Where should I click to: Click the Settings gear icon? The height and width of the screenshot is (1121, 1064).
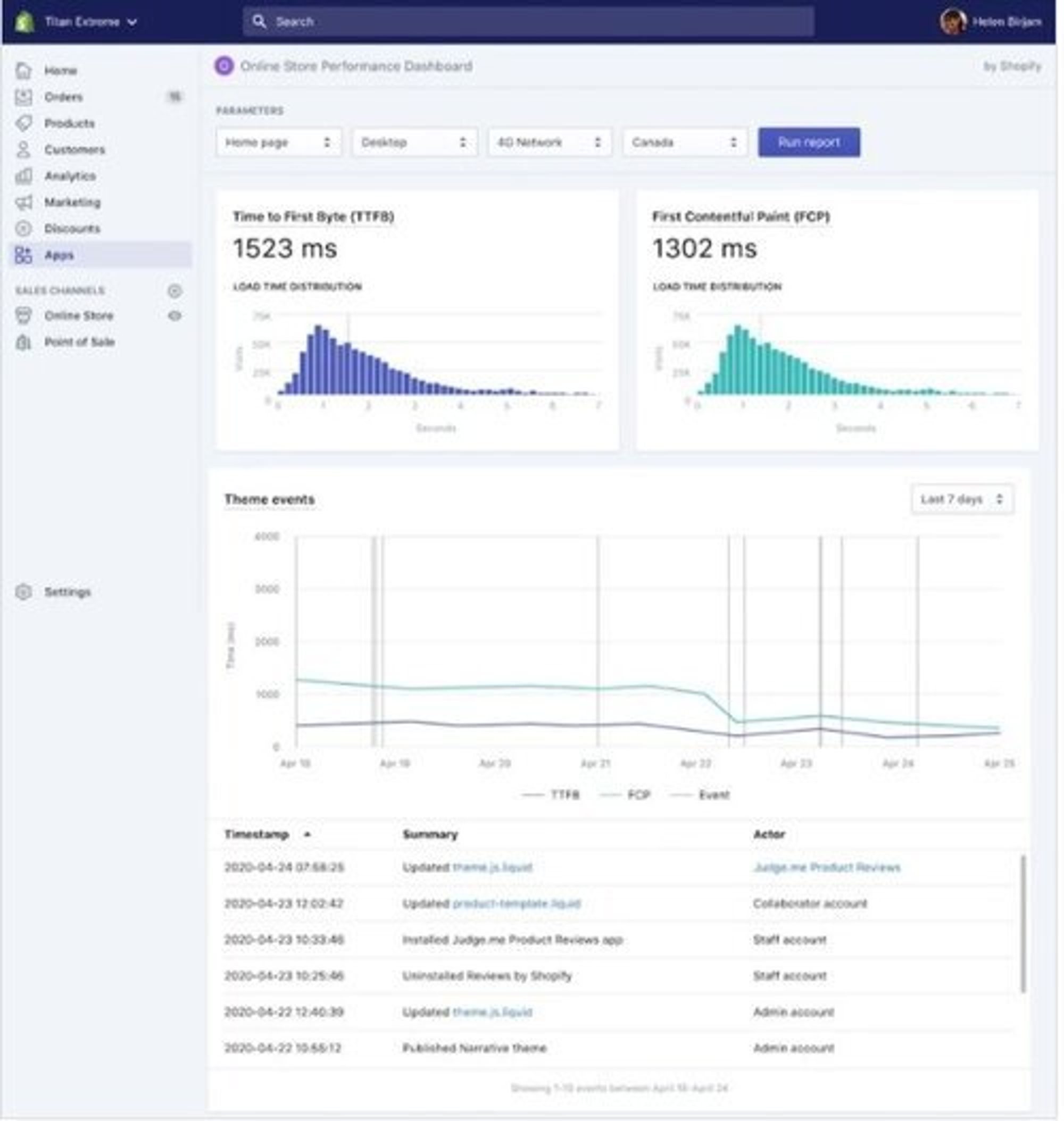click(23, 592)
